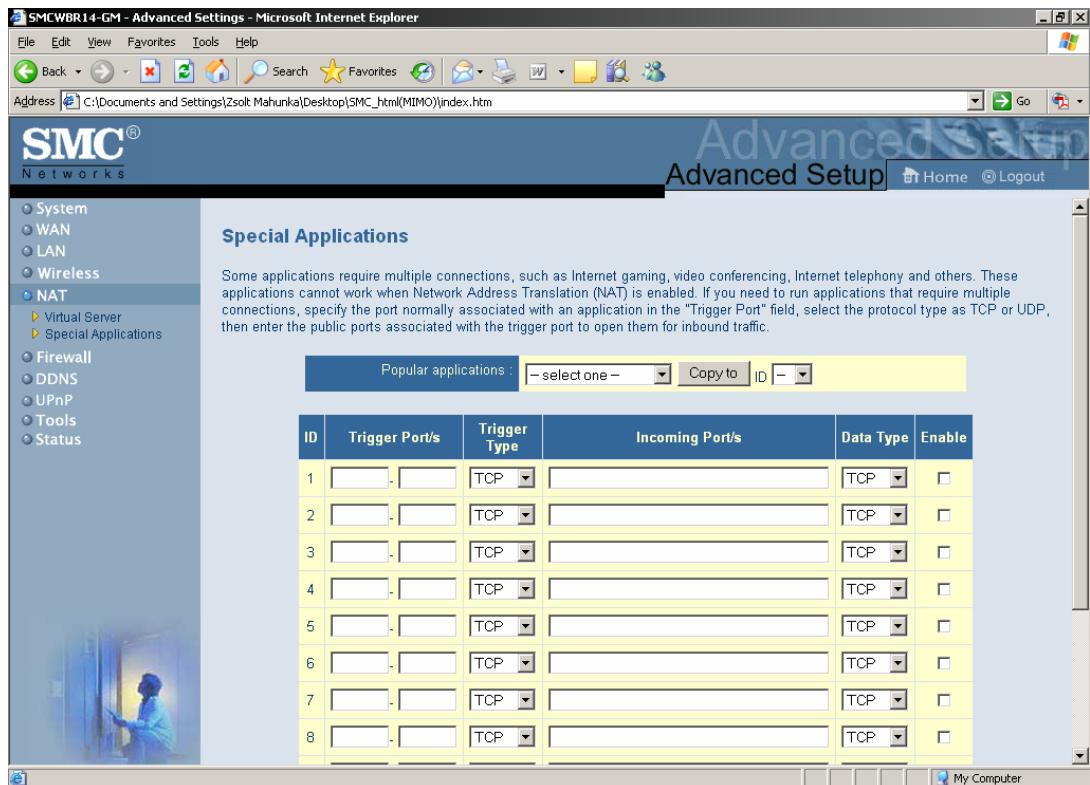Click the Incoming Port/s field in row 8
Screen dimensions: 1090x785
tap(688, 737)
